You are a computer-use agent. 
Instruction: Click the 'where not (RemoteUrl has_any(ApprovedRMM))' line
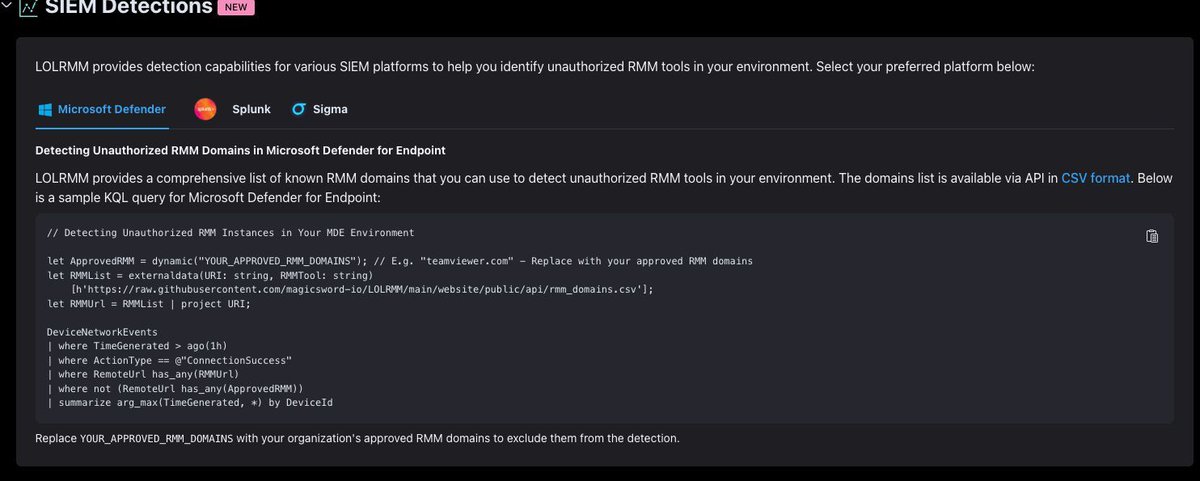175,387
